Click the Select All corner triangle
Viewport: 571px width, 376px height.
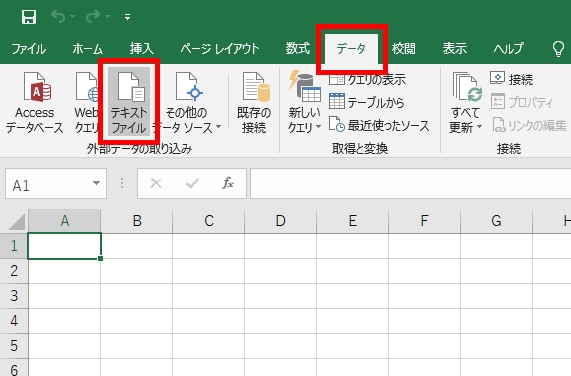[16, 222]
